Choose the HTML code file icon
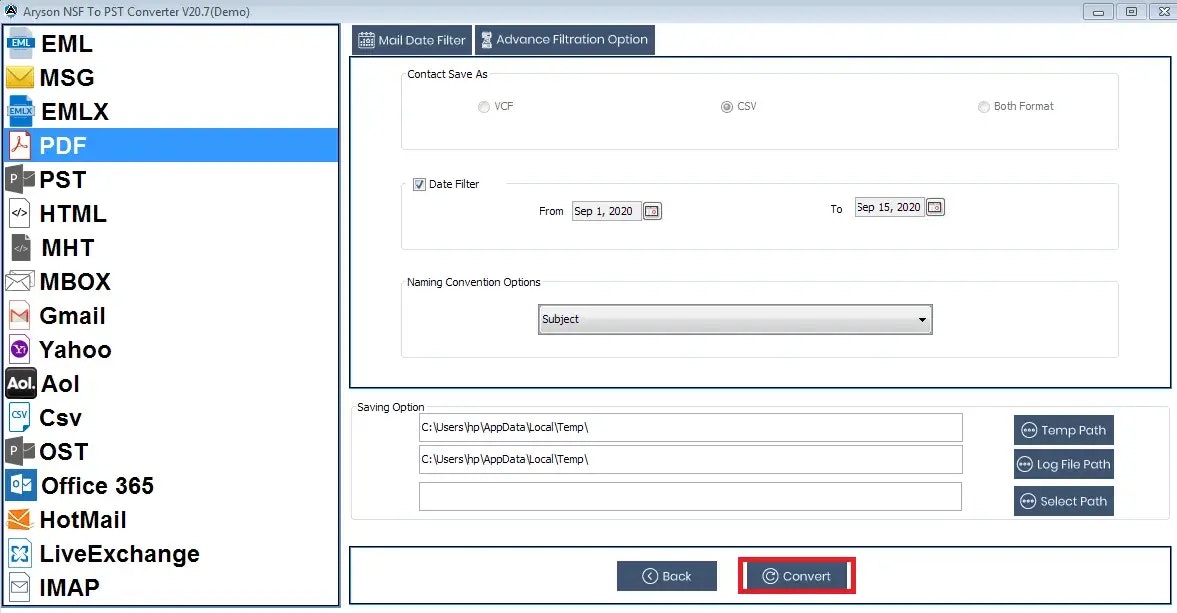The width and height of the screenshot is (1177, 613). pos(20,213)
